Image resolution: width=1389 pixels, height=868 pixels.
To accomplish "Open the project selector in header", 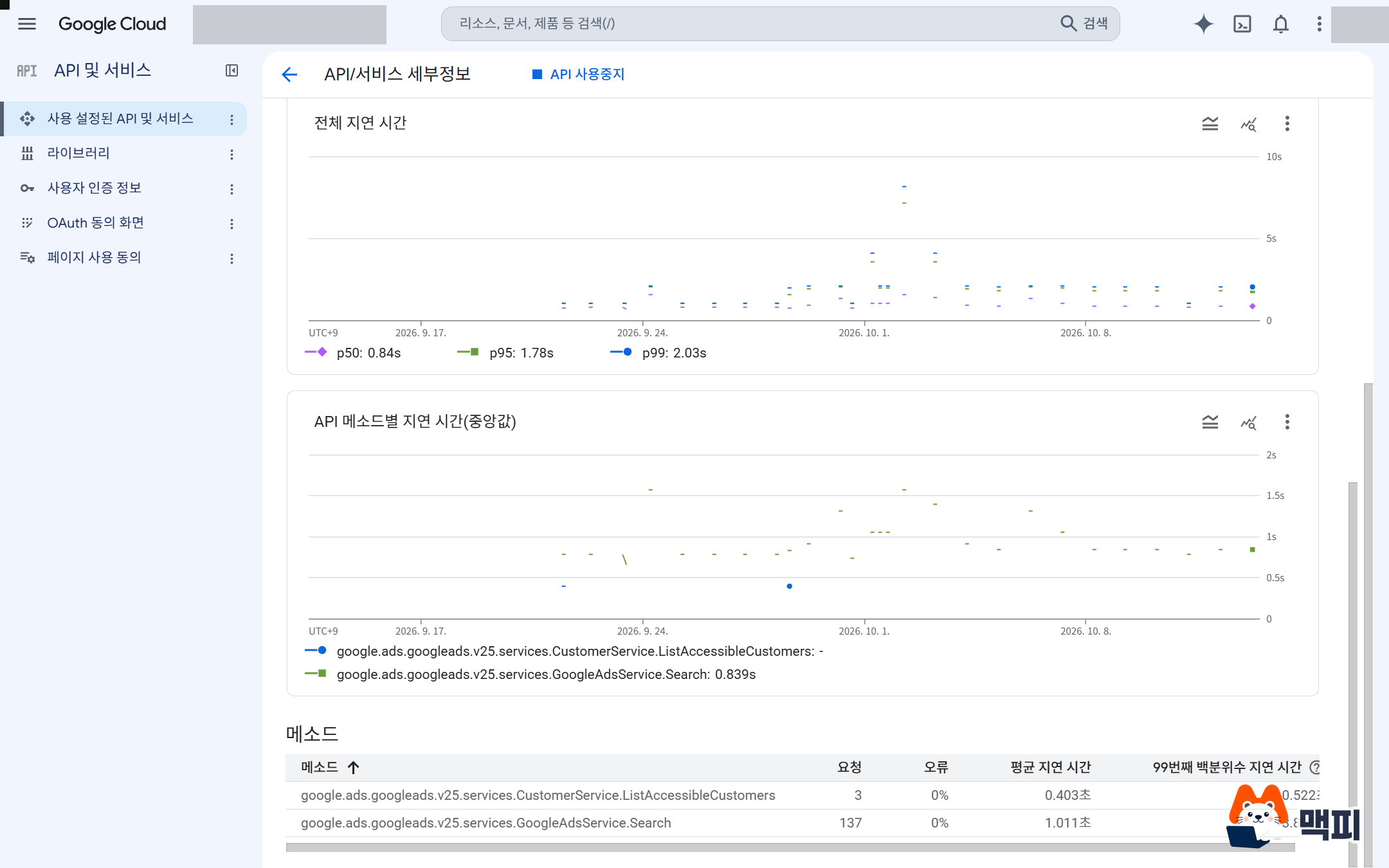I will click(x=289, y=24).
